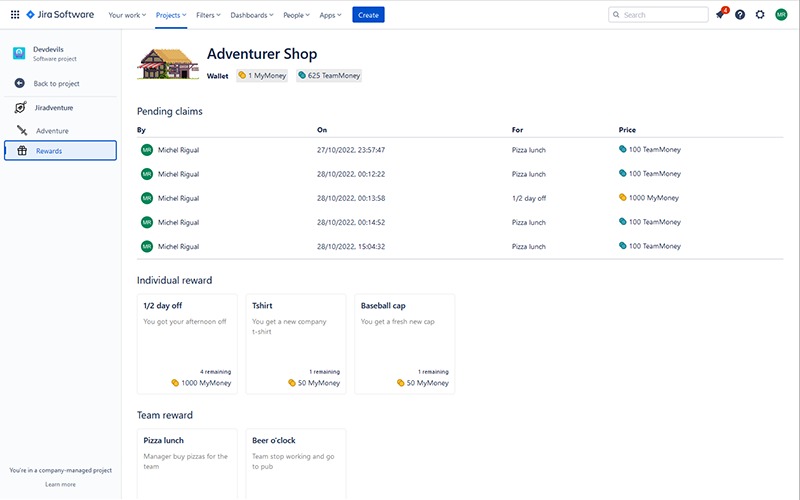This screenshot has width=800, height=500.
Task: Click the Jiradventure target icon
Action: pyautogui.click(x=20, y=108)
